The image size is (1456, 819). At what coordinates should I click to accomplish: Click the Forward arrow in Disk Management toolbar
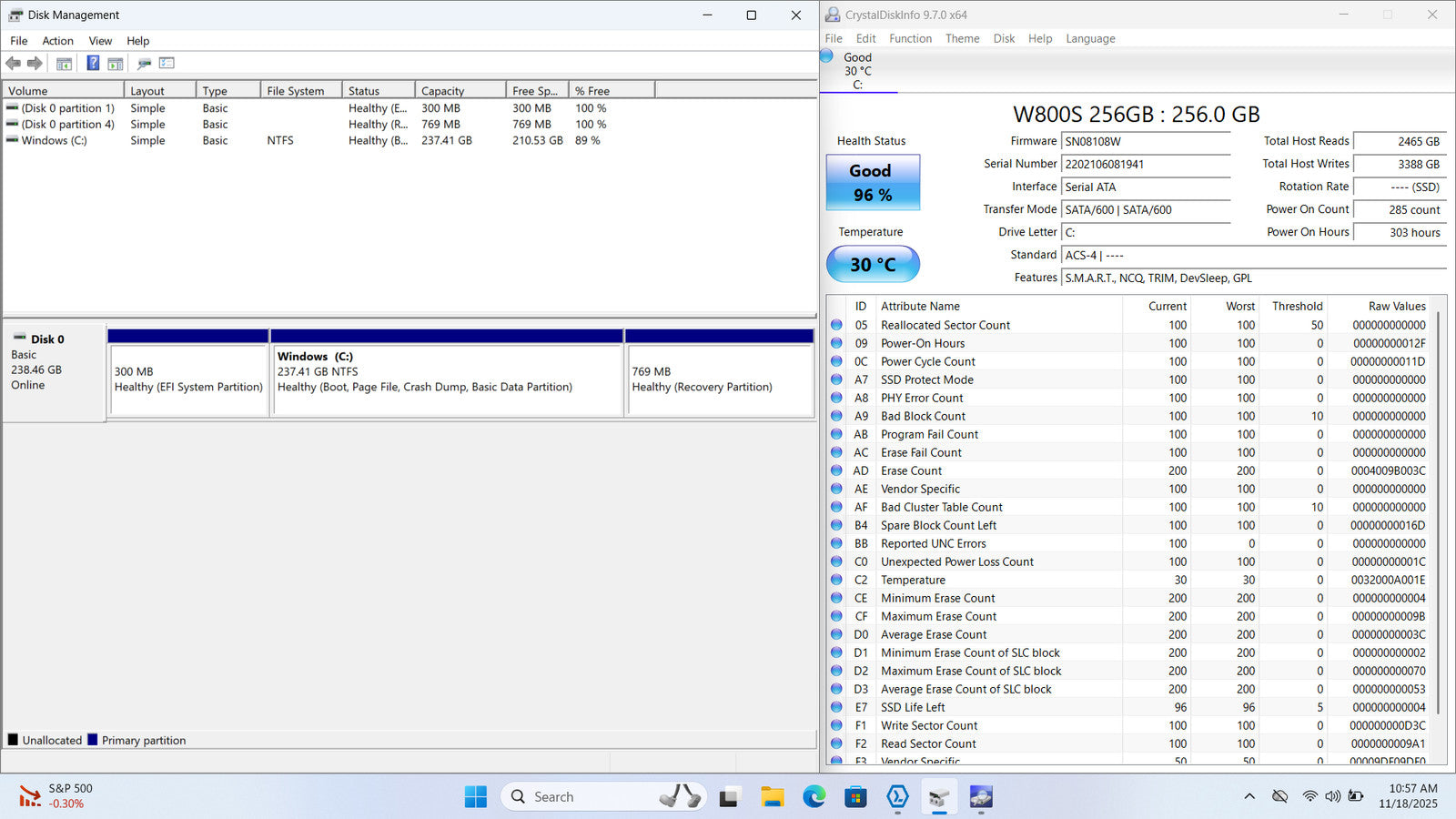click(35, 64)
